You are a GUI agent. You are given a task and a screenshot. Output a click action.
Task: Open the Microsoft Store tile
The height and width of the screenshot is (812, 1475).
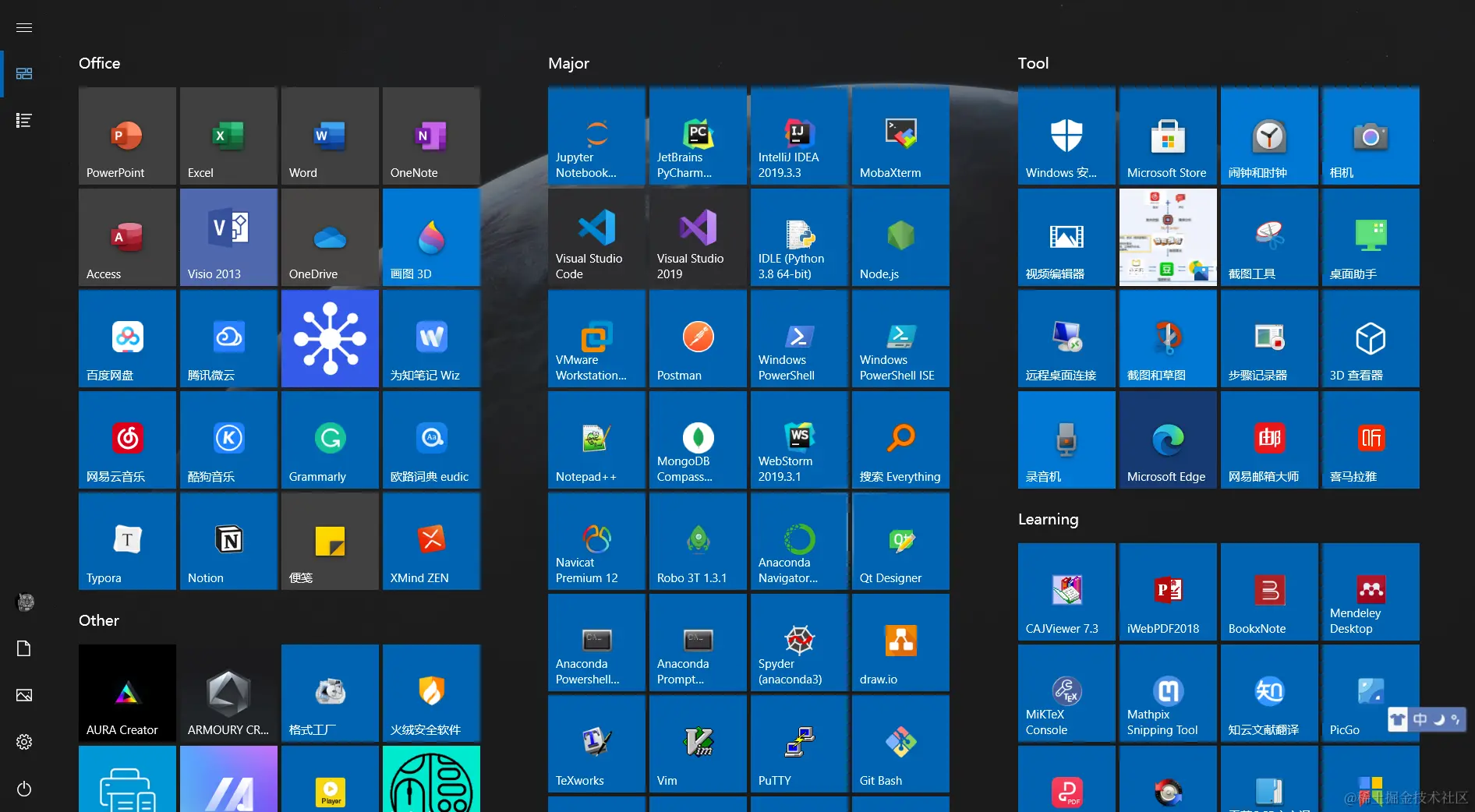click(1168, 136)
